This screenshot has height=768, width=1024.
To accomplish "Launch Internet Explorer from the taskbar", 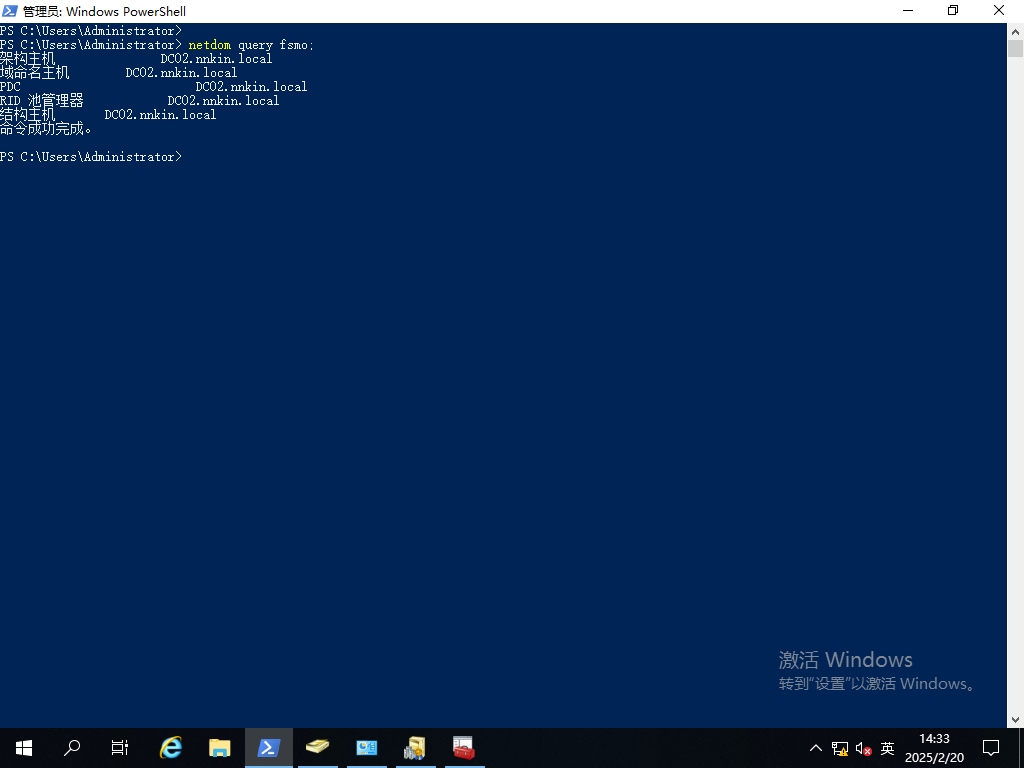I will [x=171, y=747].
